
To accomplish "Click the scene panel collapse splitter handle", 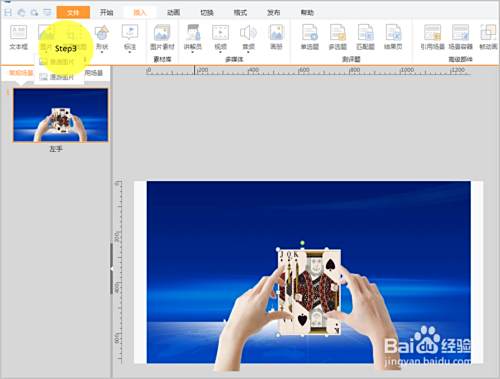I will coord(112,269).
